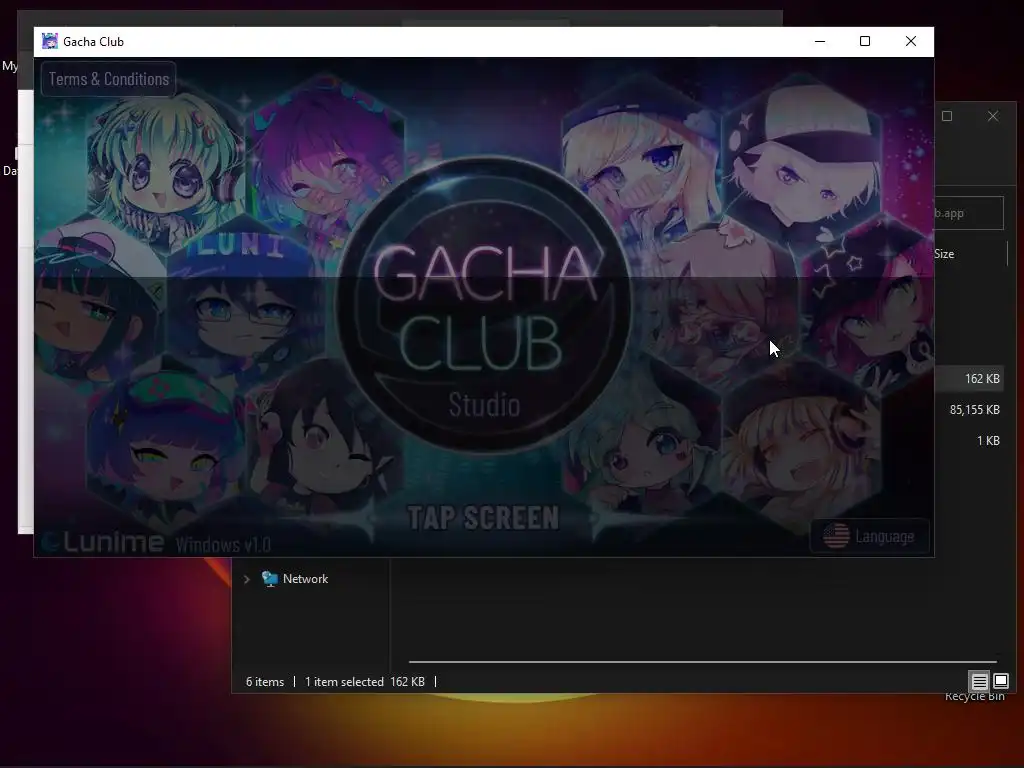Minimize the Gacha Club window
This screenshot has width=1024, height=768.
820,41
